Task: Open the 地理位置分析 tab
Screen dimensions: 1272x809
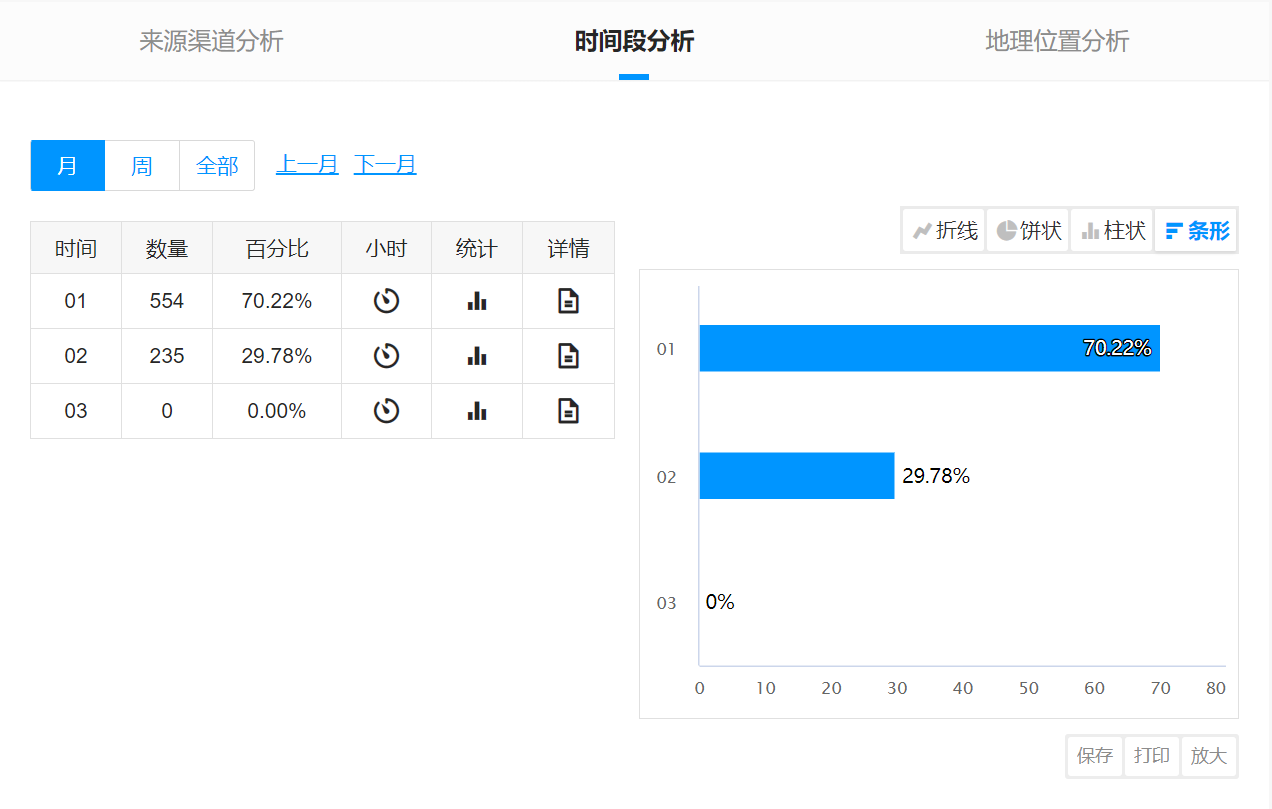Action: (x=1057, y=41)
